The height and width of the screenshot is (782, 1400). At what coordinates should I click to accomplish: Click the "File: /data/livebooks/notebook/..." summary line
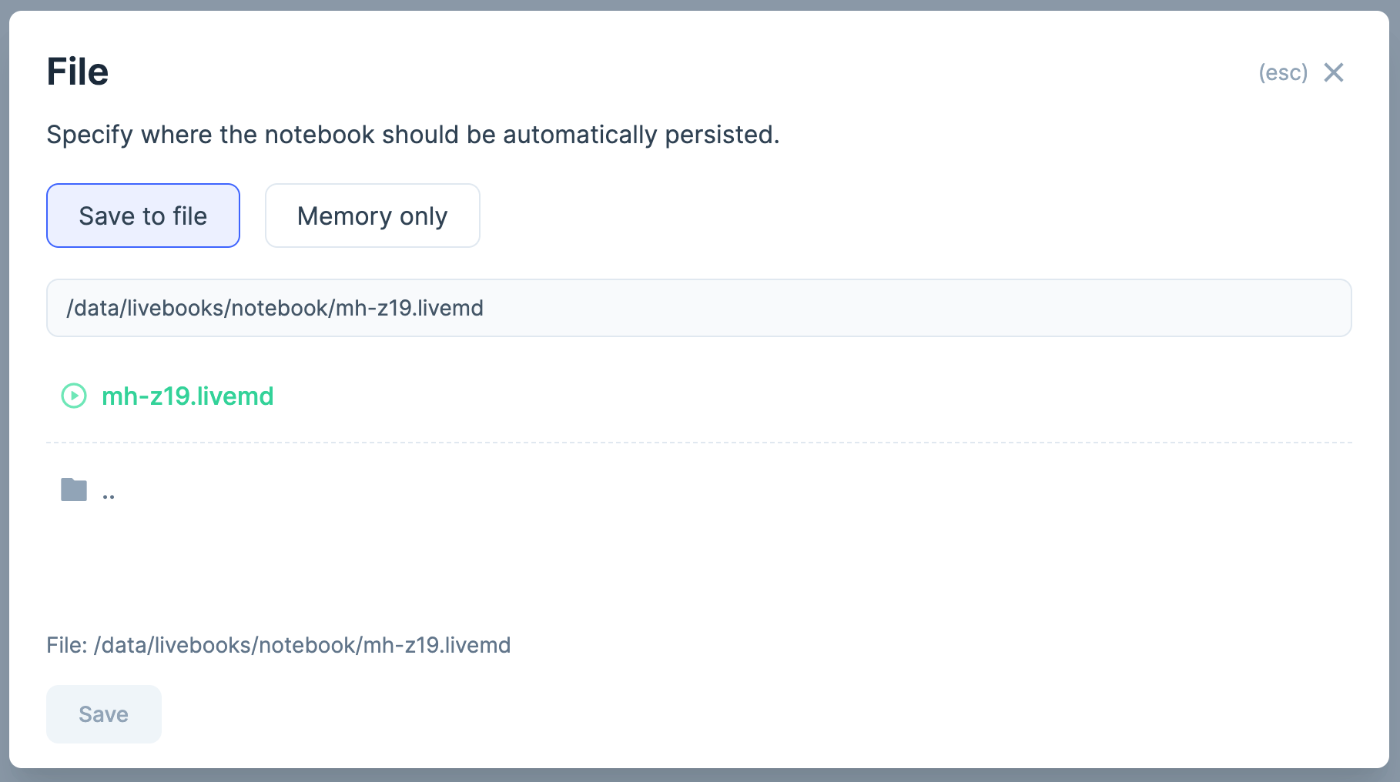[x=279, y=645]
